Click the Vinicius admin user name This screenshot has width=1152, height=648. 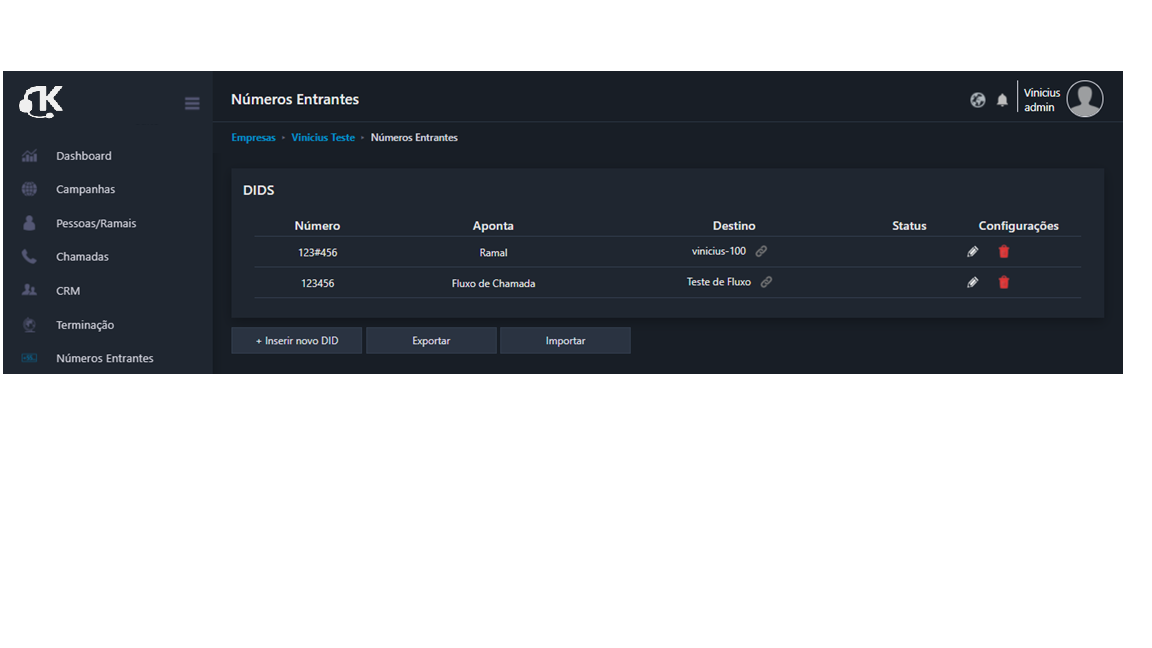coord(1042,100)
